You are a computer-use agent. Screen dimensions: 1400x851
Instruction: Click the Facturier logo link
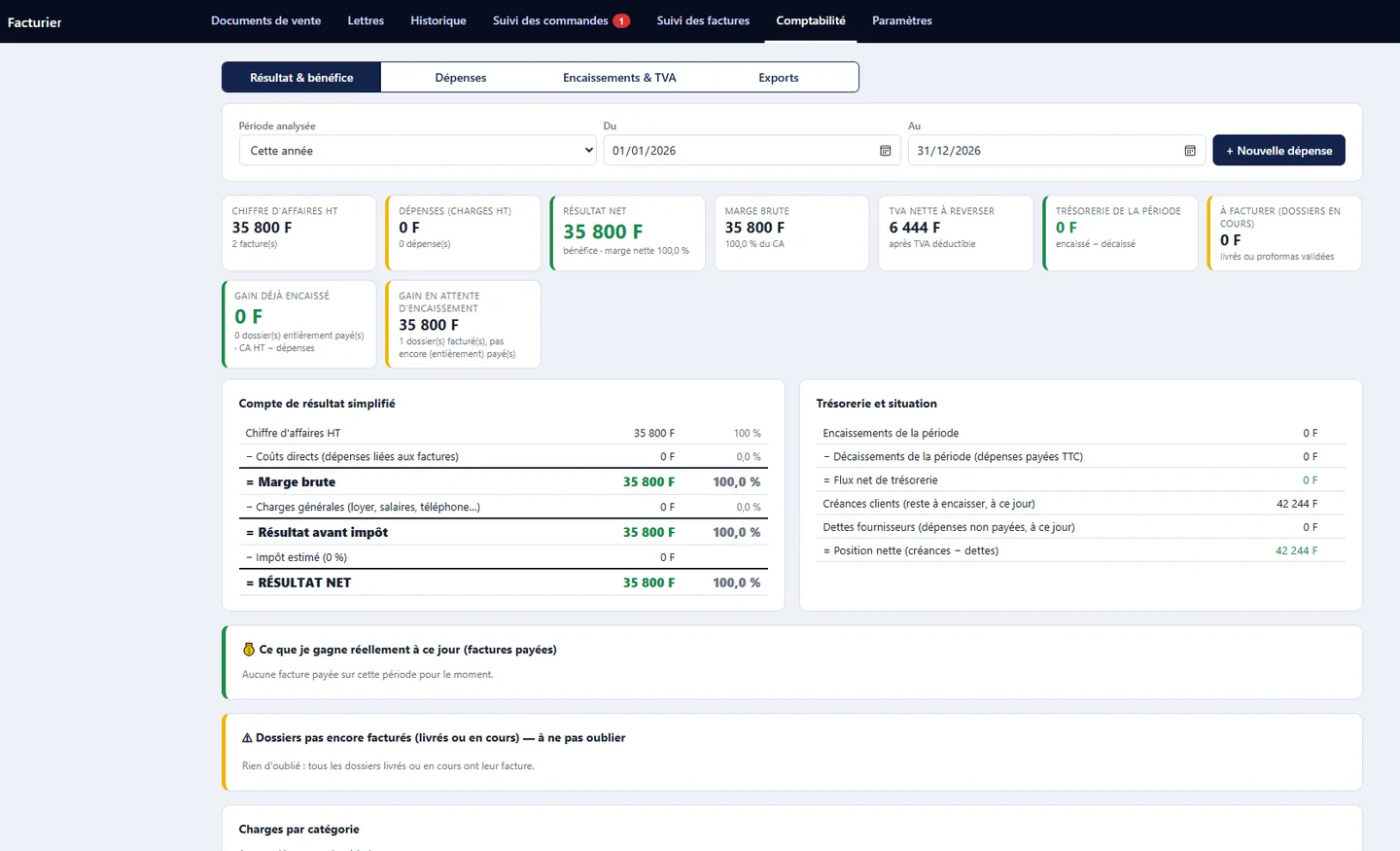35,22
